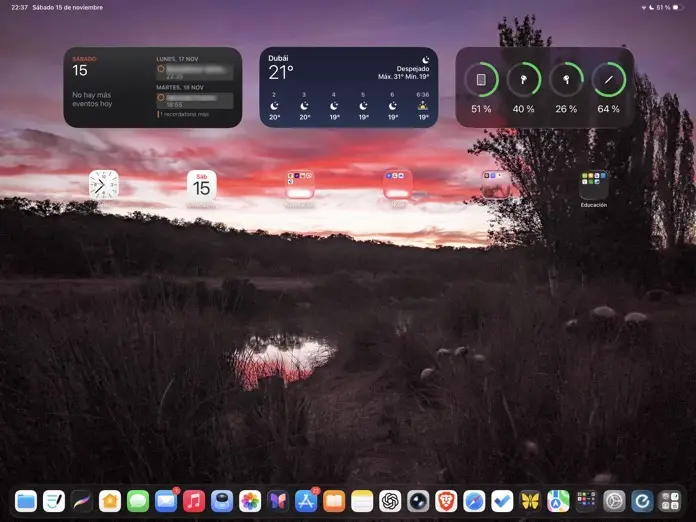The image size is (696, 522).
Task: Open the MARTES, 18 NOV event
Action: [195, 100]
